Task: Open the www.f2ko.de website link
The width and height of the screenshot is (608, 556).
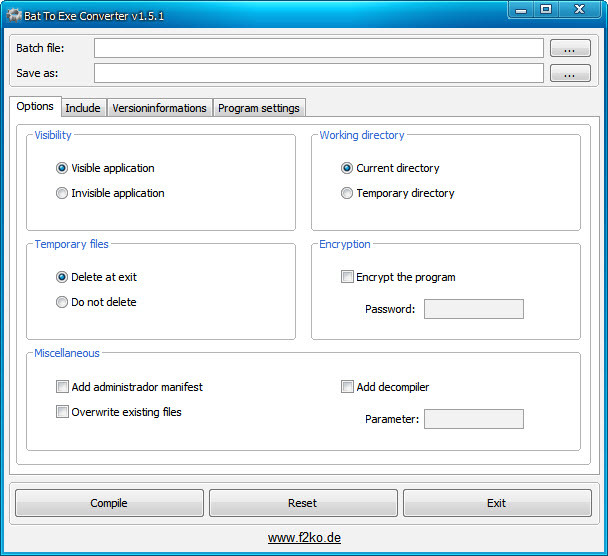Action: [x=304, y=538]
